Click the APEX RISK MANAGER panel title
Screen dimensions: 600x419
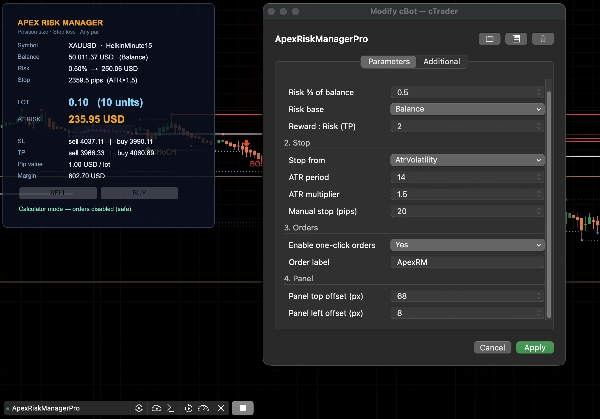(x=60, y=23)
